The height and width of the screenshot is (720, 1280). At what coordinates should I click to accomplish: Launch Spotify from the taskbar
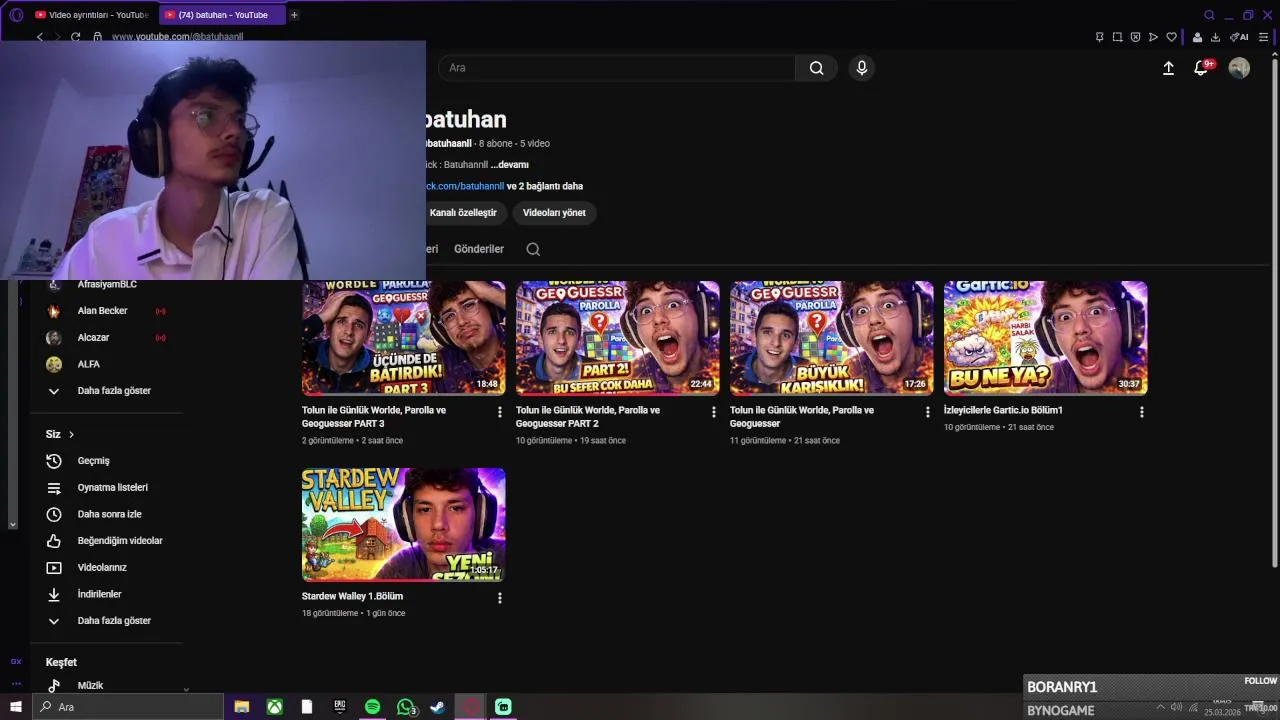click(x=372, y=707)
